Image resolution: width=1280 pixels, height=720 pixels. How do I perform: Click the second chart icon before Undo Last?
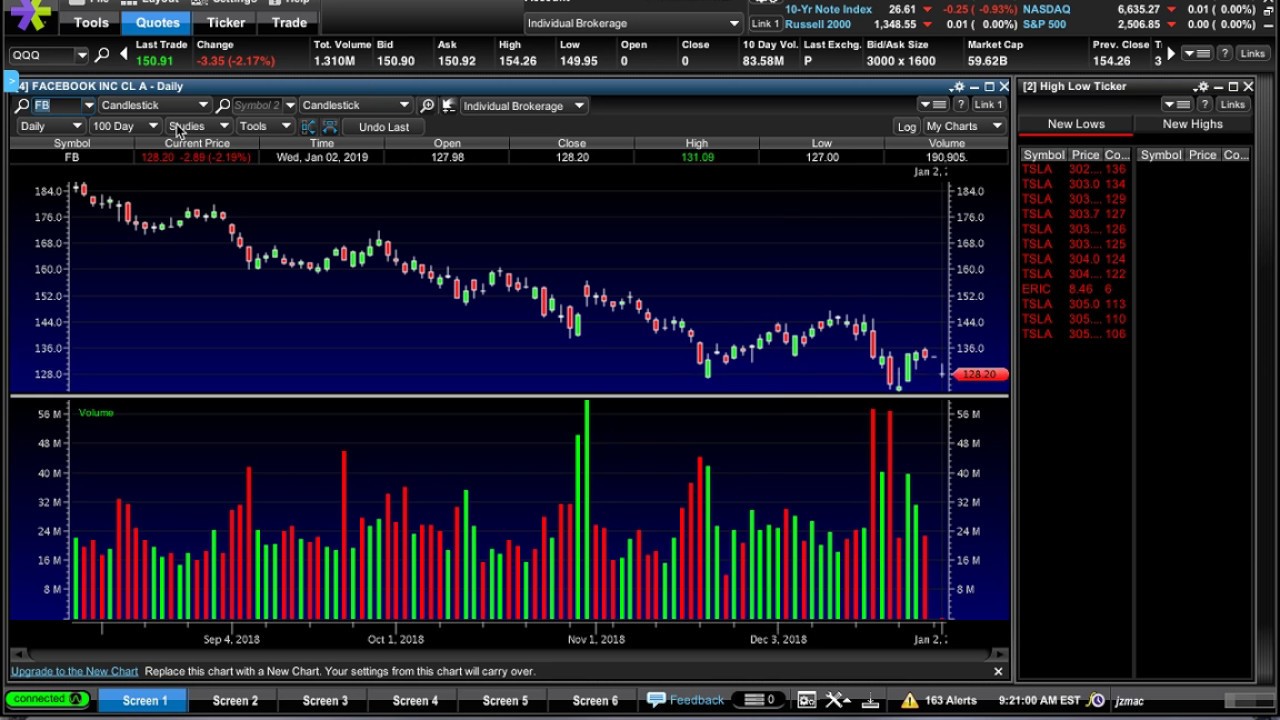pos(330,127)
